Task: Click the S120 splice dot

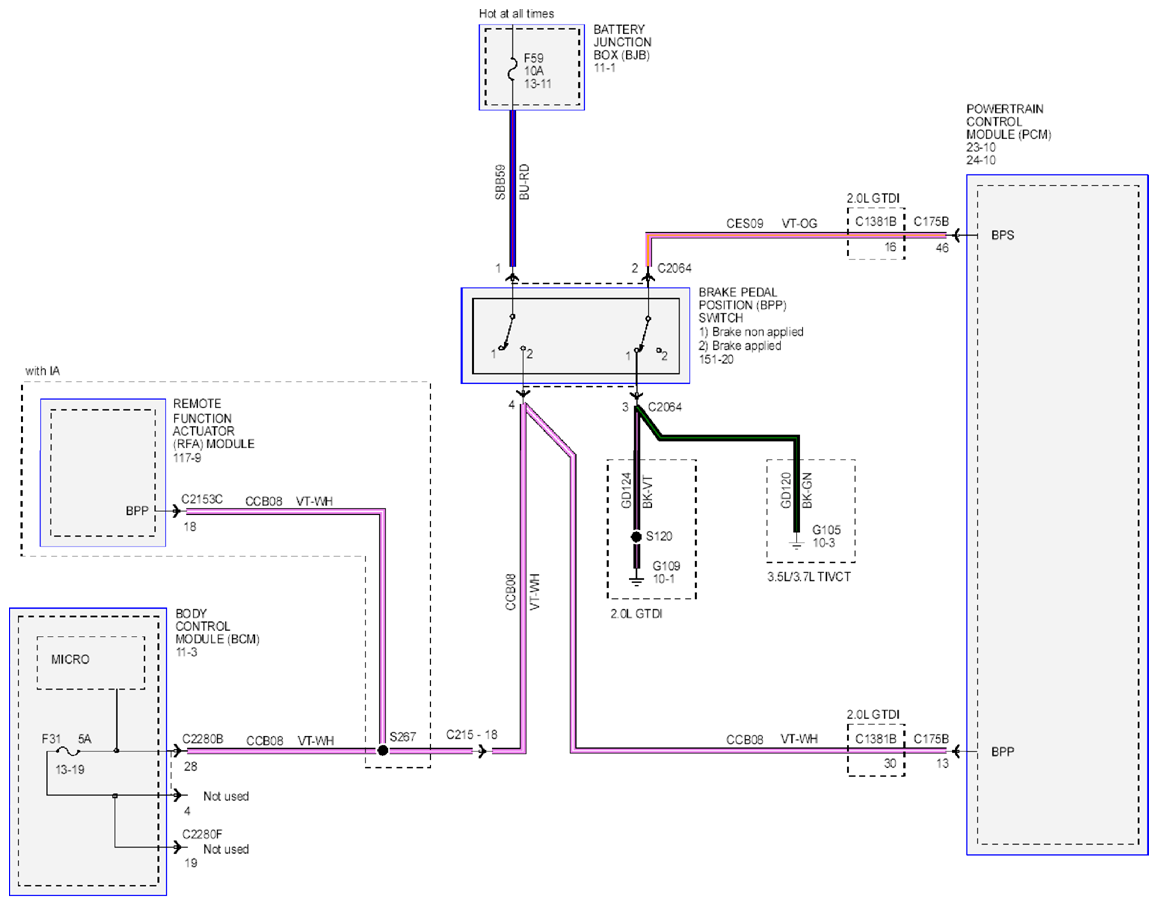Action: pos(636,537)
